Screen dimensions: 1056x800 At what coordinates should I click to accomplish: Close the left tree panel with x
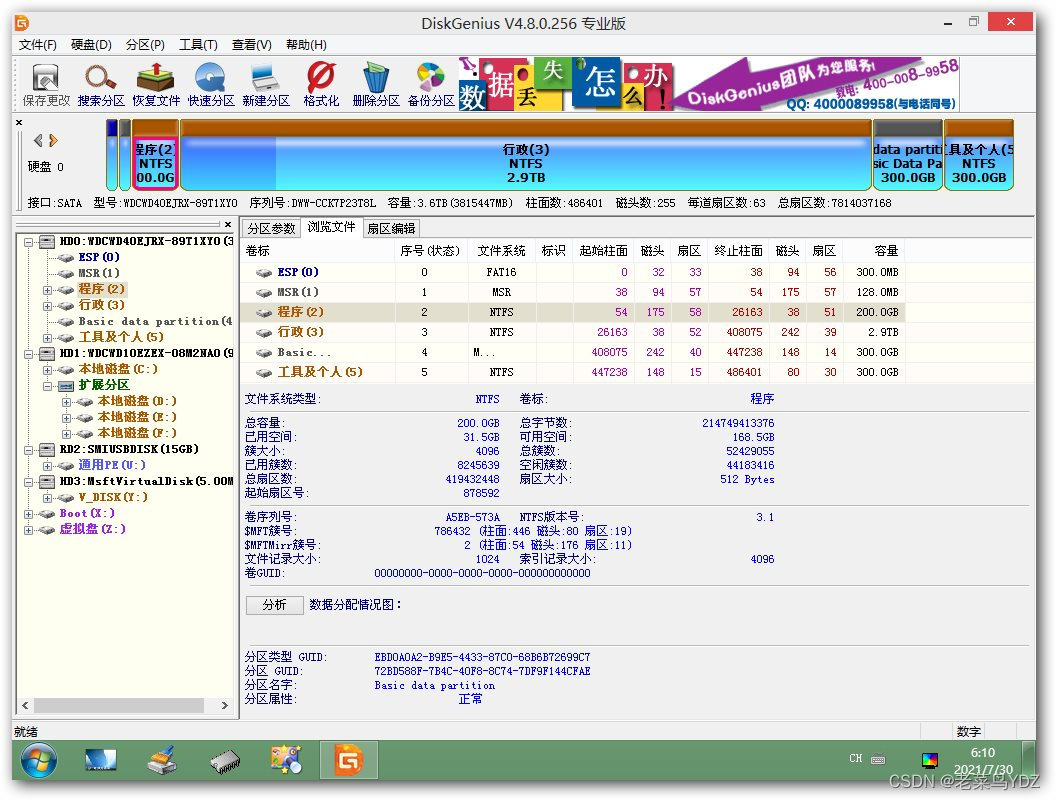[x=228, y=224]
